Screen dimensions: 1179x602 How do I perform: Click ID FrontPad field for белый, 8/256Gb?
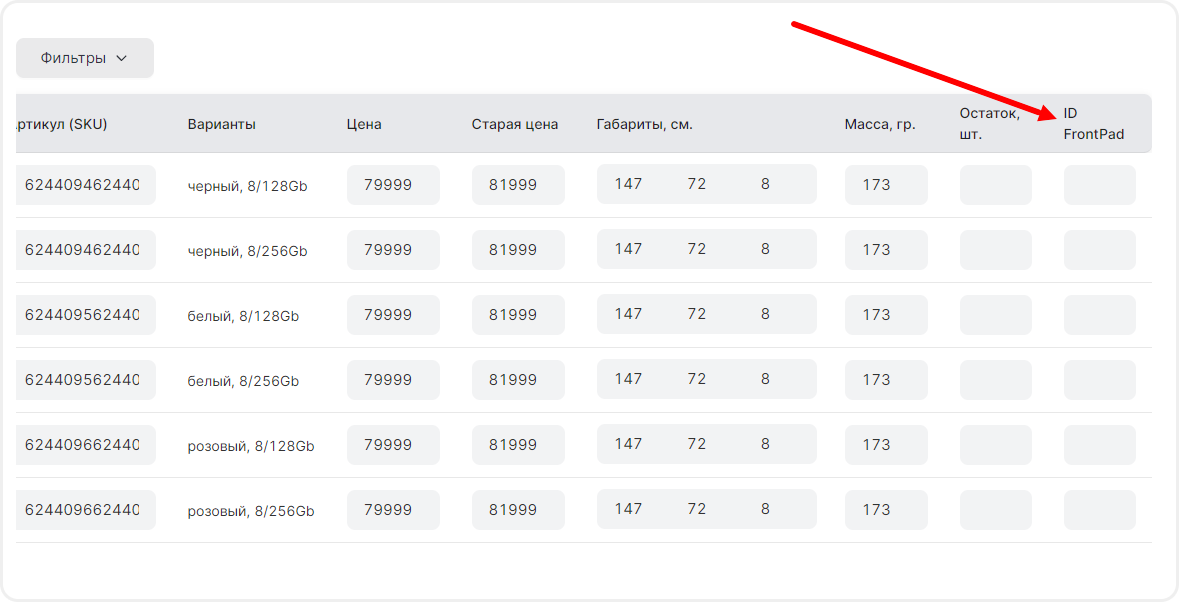pyautogui.click(x=1099, y=380)
